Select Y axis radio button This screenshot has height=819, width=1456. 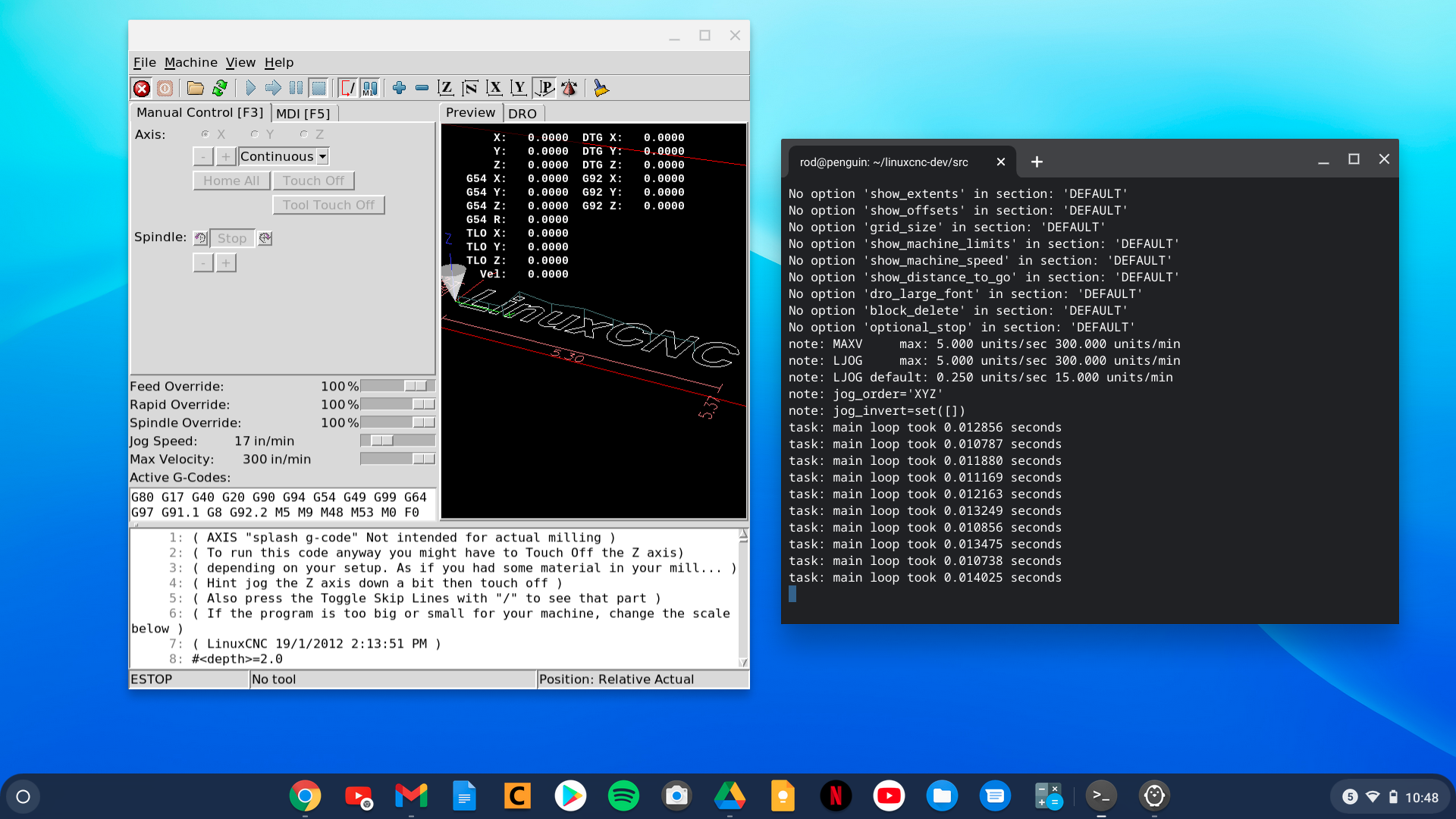[x=254, y=134]
